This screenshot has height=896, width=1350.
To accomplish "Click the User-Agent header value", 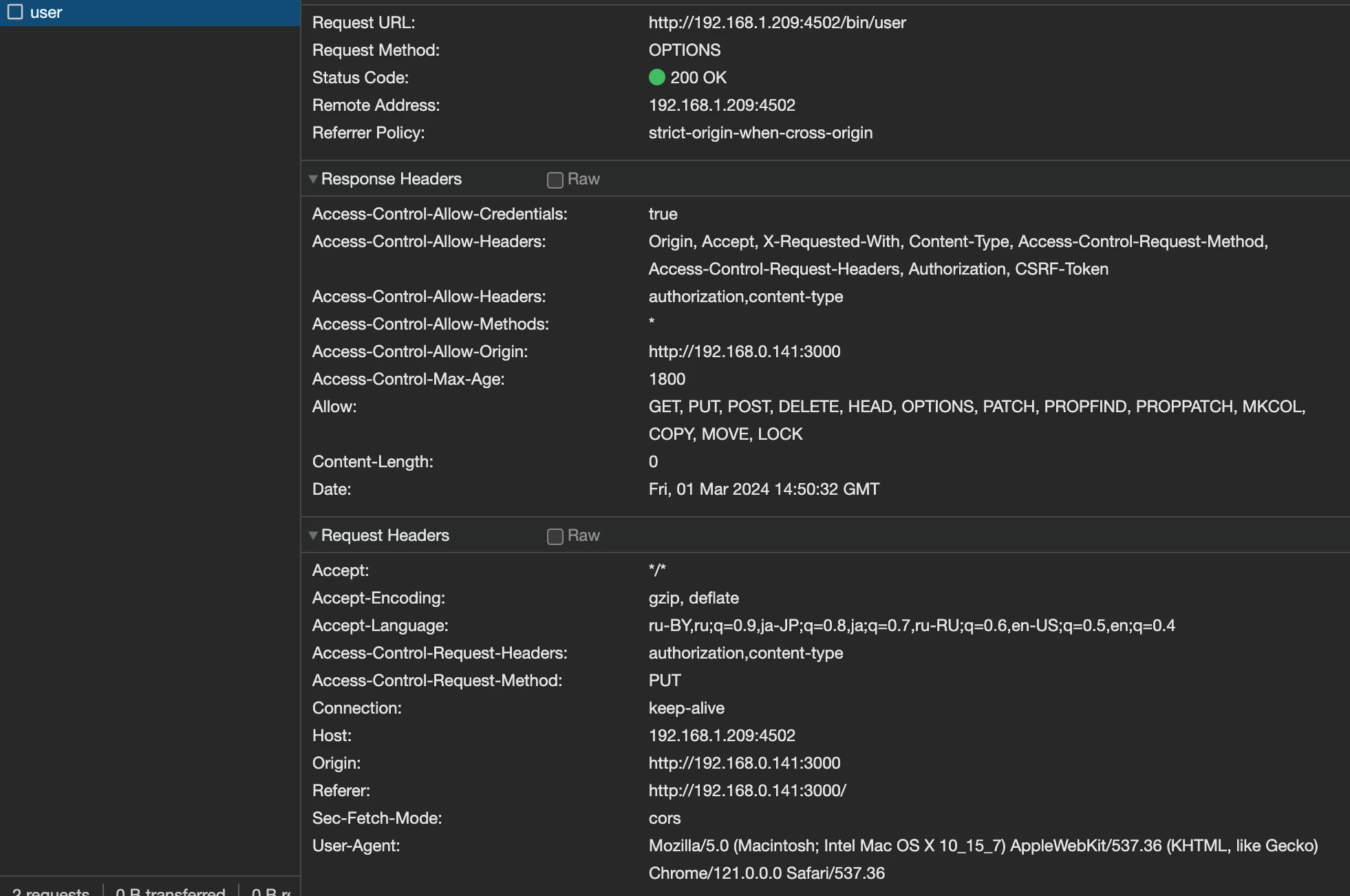I will point(983,846).
